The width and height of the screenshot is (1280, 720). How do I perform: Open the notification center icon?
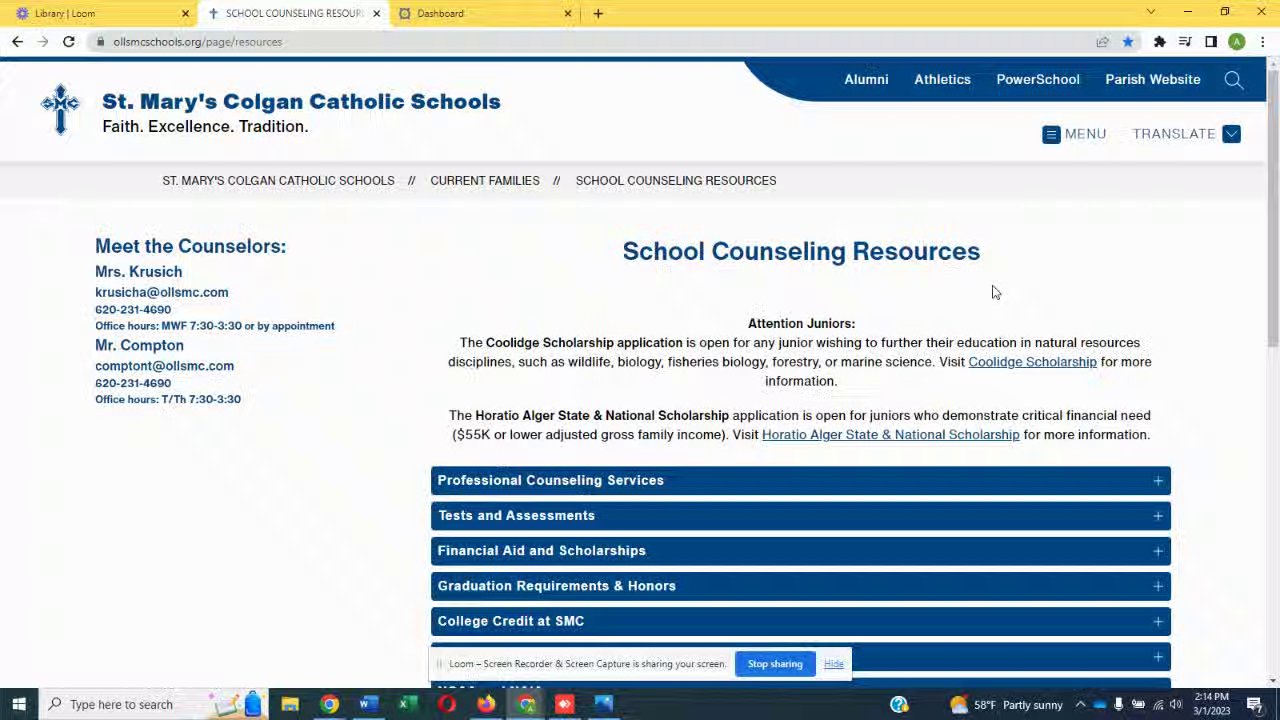[x=1254, y=705]
